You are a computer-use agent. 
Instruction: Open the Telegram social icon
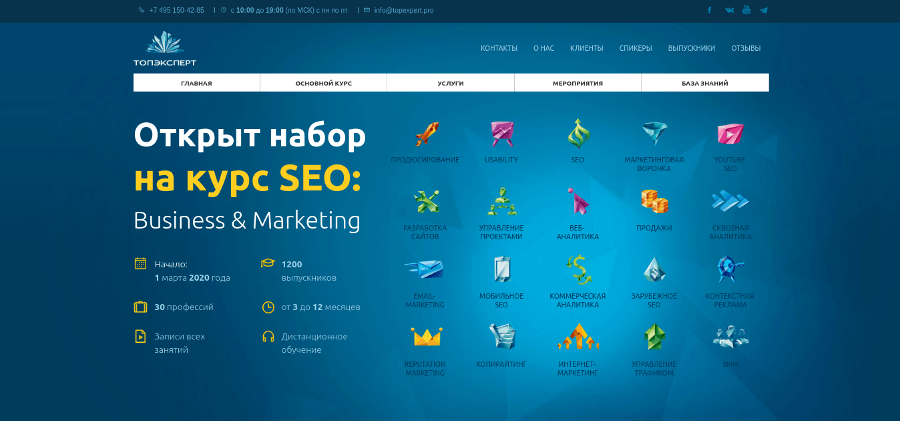pyautogui.click(x=764, y=10)
